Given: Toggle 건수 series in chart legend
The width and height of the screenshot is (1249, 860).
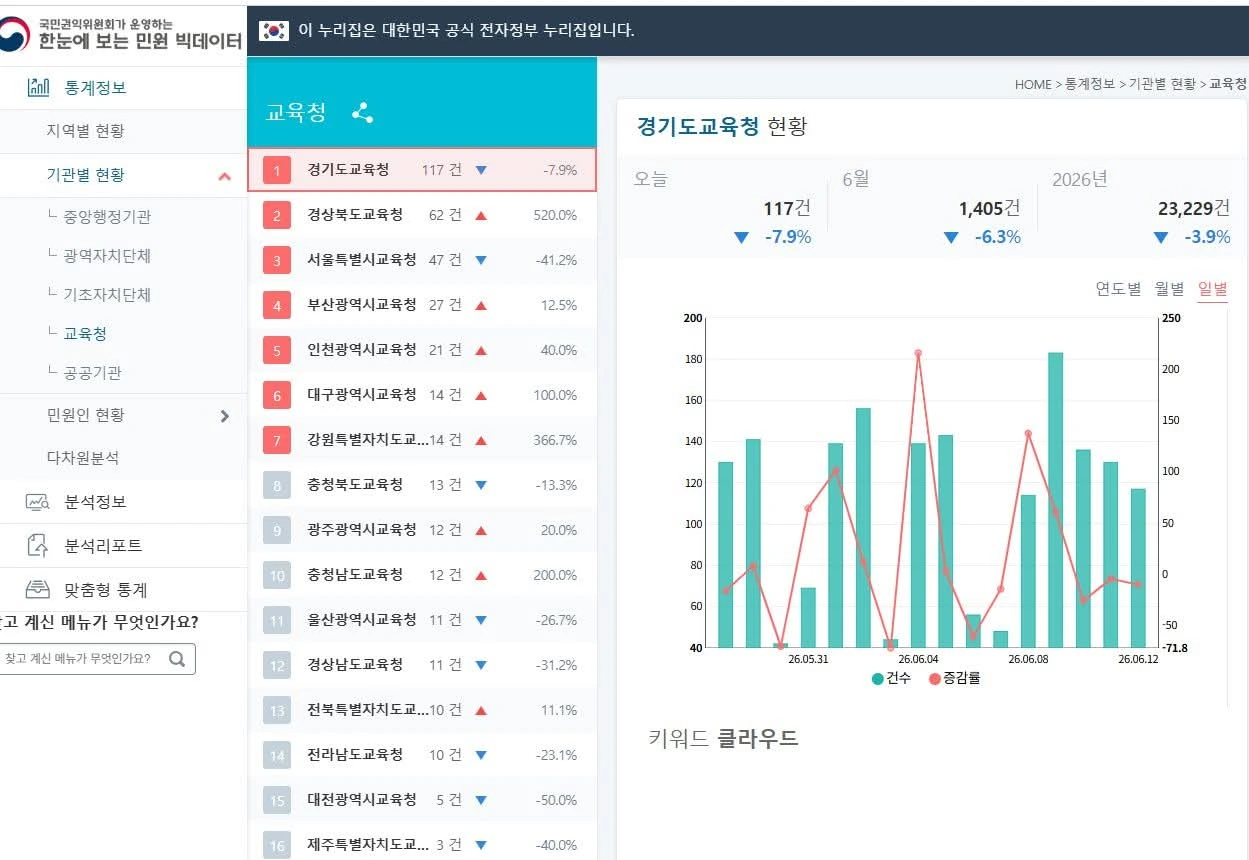Looking at the screenshot, I should coord(891,678).
